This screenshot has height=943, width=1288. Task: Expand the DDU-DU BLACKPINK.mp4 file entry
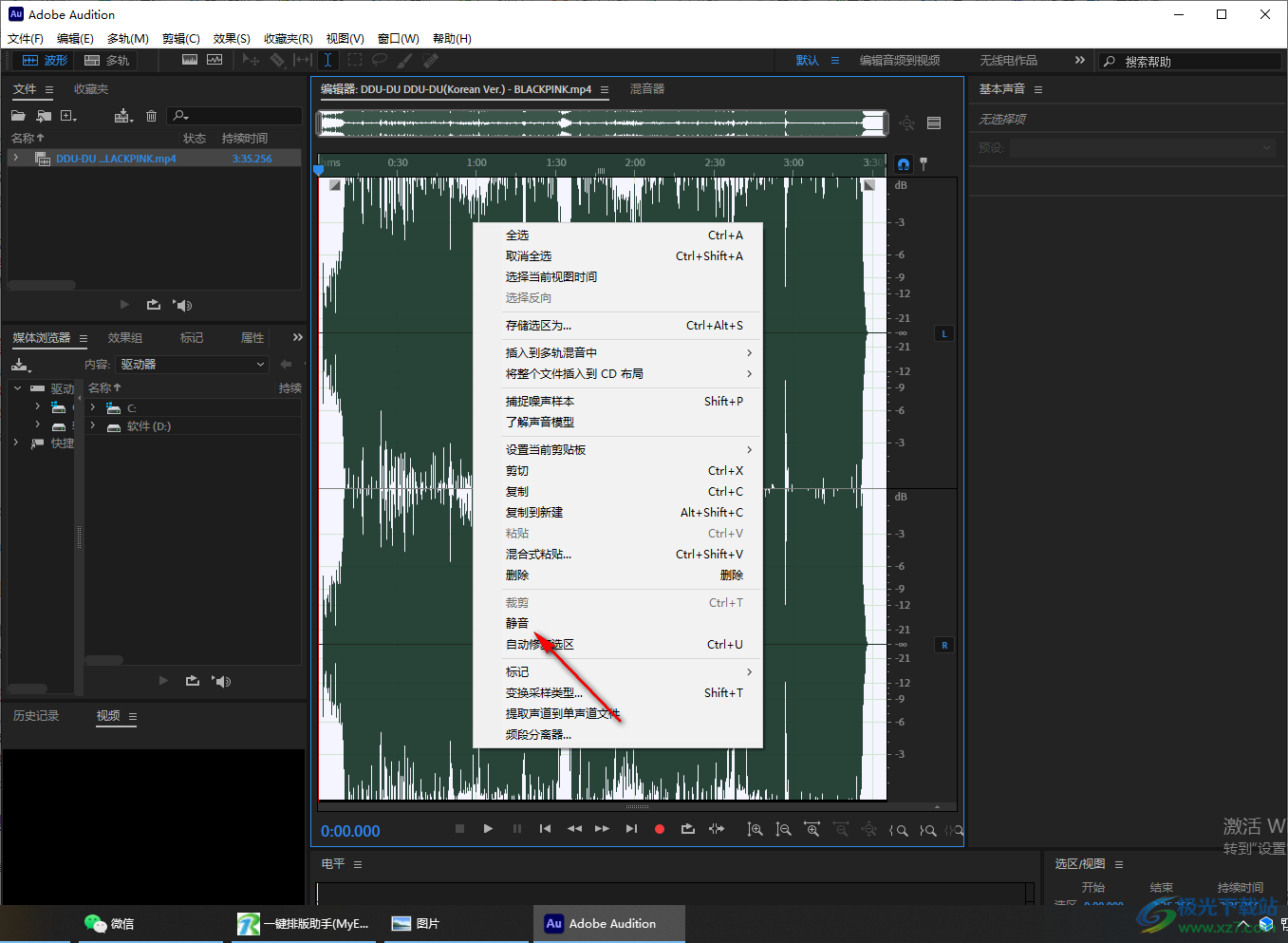16,159
